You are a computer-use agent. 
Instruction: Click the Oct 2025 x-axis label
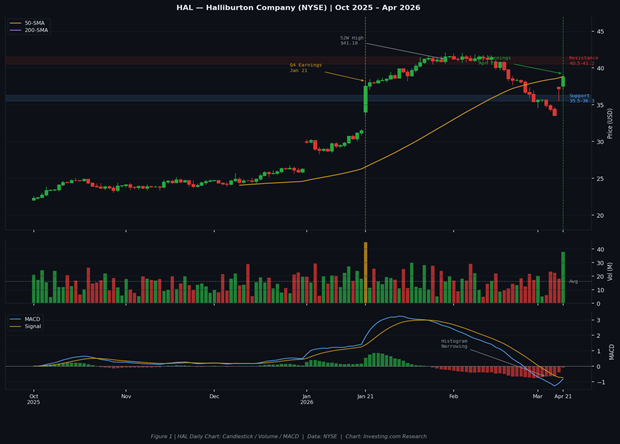pyautogui.click(x=34, y=399)
